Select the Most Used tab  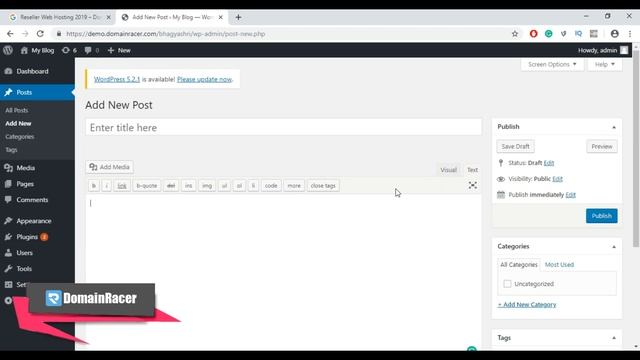[x=559, y=264]
